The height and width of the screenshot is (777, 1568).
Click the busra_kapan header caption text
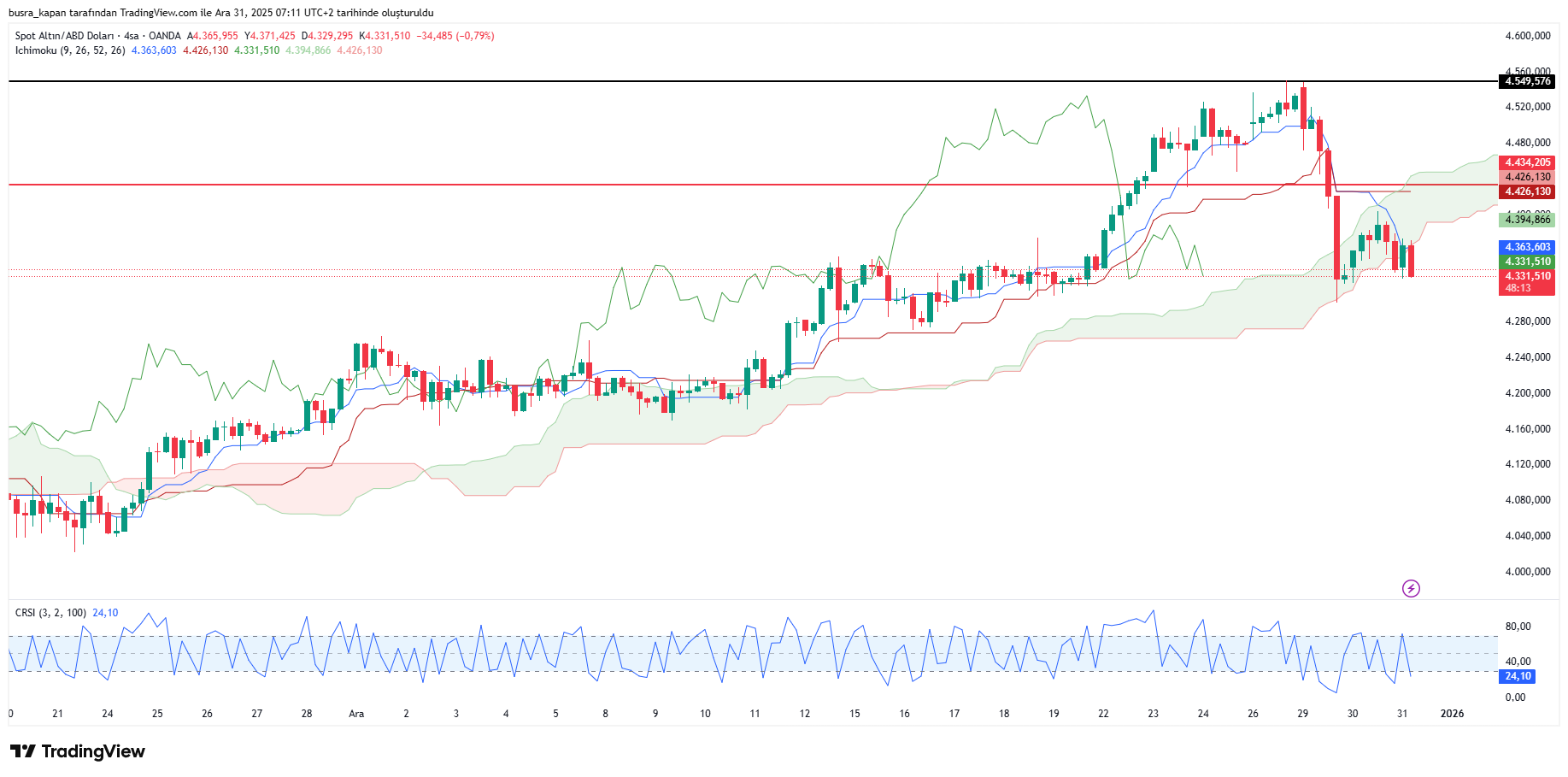220,13
